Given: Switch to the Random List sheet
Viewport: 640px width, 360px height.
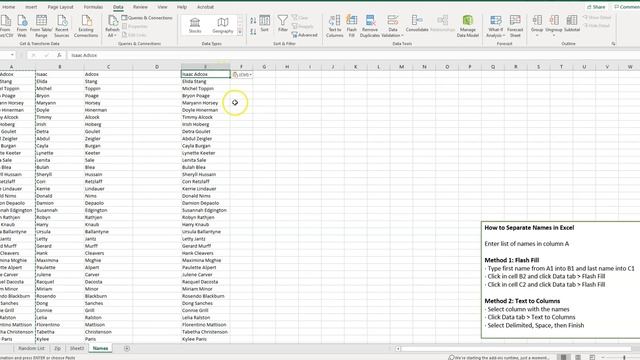Looking at the screenshot, I should pyautogui.click(x=31, y=349).
